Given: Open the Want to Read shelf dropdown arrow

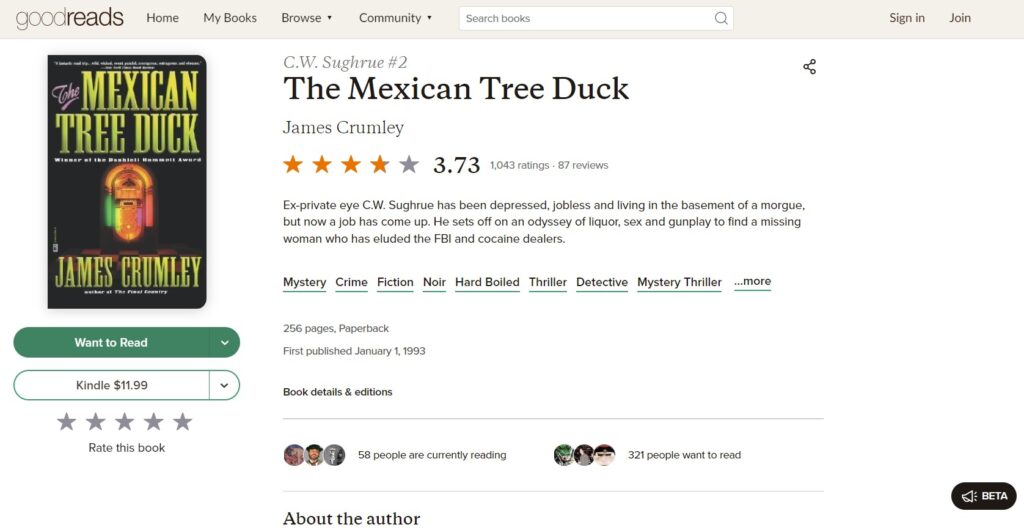Looking at the screenshot, I should coord(224,342).
